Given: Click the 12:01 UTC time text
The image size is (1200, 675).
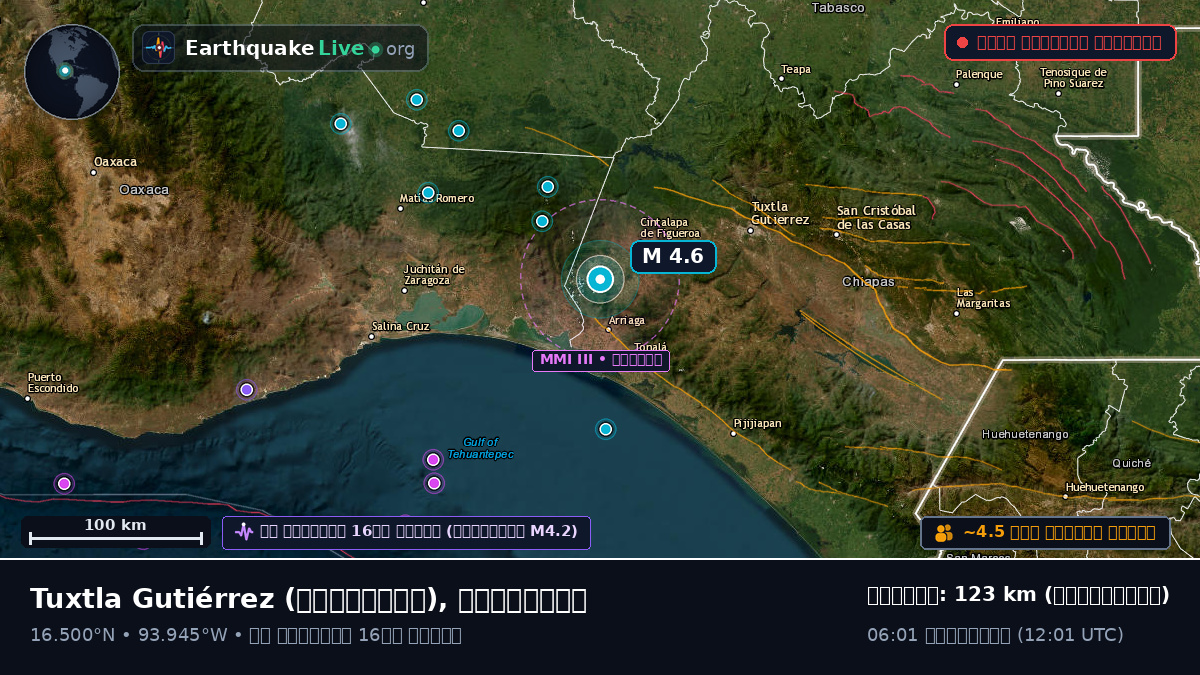Looking at the screenshot, I should coord(1070,635).
